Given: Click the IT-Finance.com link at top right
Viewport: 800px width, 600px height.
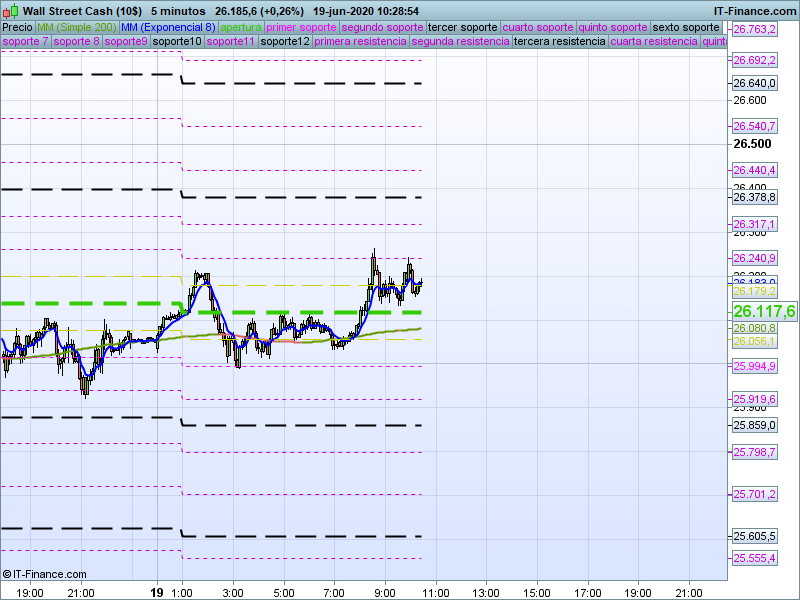Looking at the screenshot, I should 754,10.
